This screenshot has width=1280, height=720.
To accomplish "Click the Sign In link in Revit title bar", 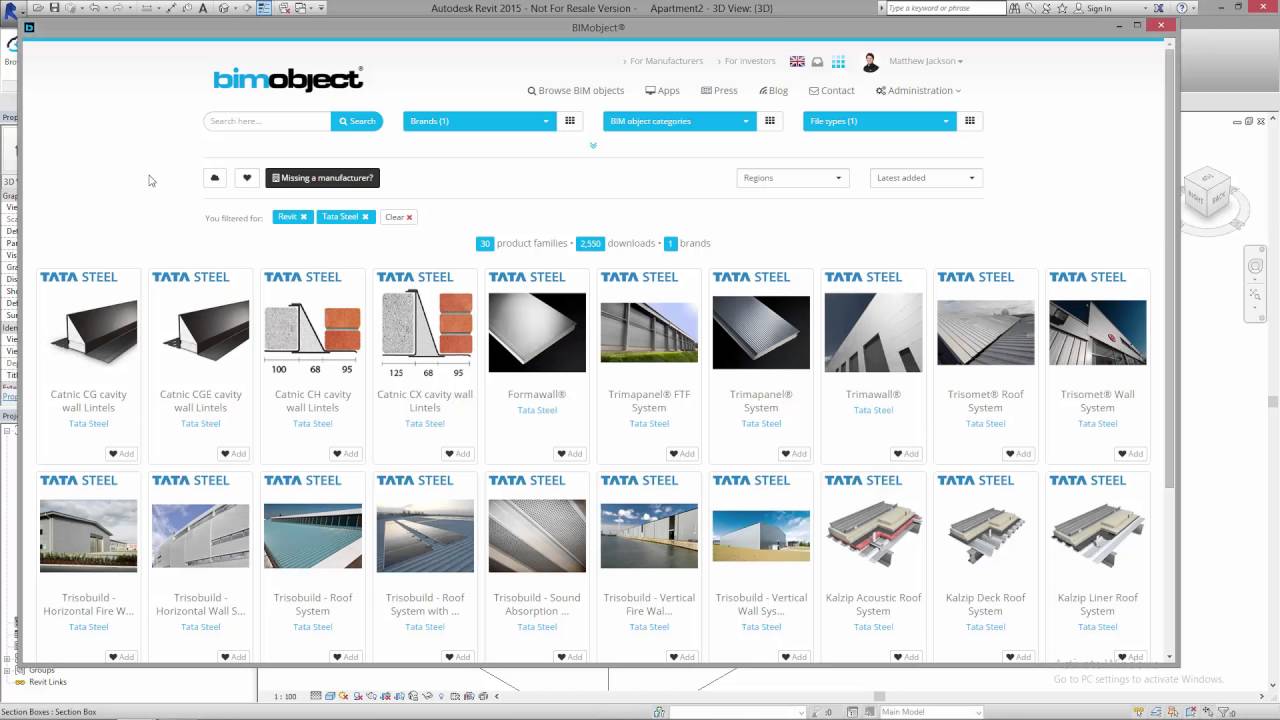I will tap(1099, 8).
